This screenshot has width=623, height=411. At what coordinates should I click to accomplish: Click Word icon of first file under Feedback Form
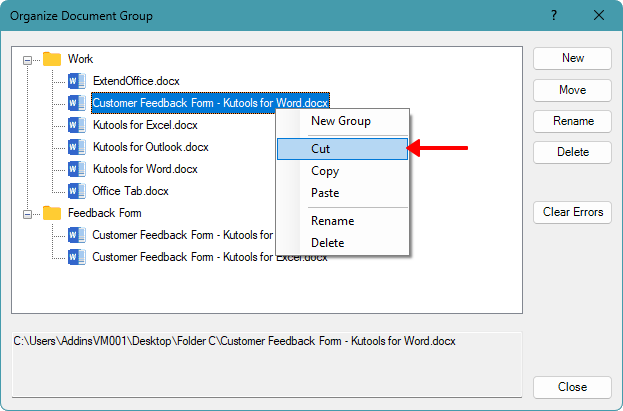77,235
